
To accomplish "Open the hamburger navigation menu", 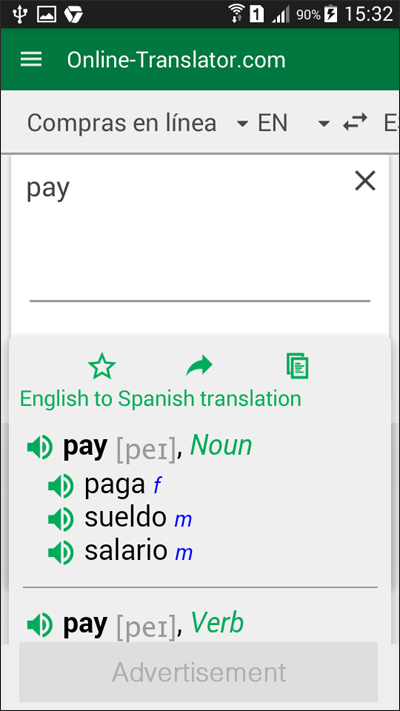I will (31, 59).
